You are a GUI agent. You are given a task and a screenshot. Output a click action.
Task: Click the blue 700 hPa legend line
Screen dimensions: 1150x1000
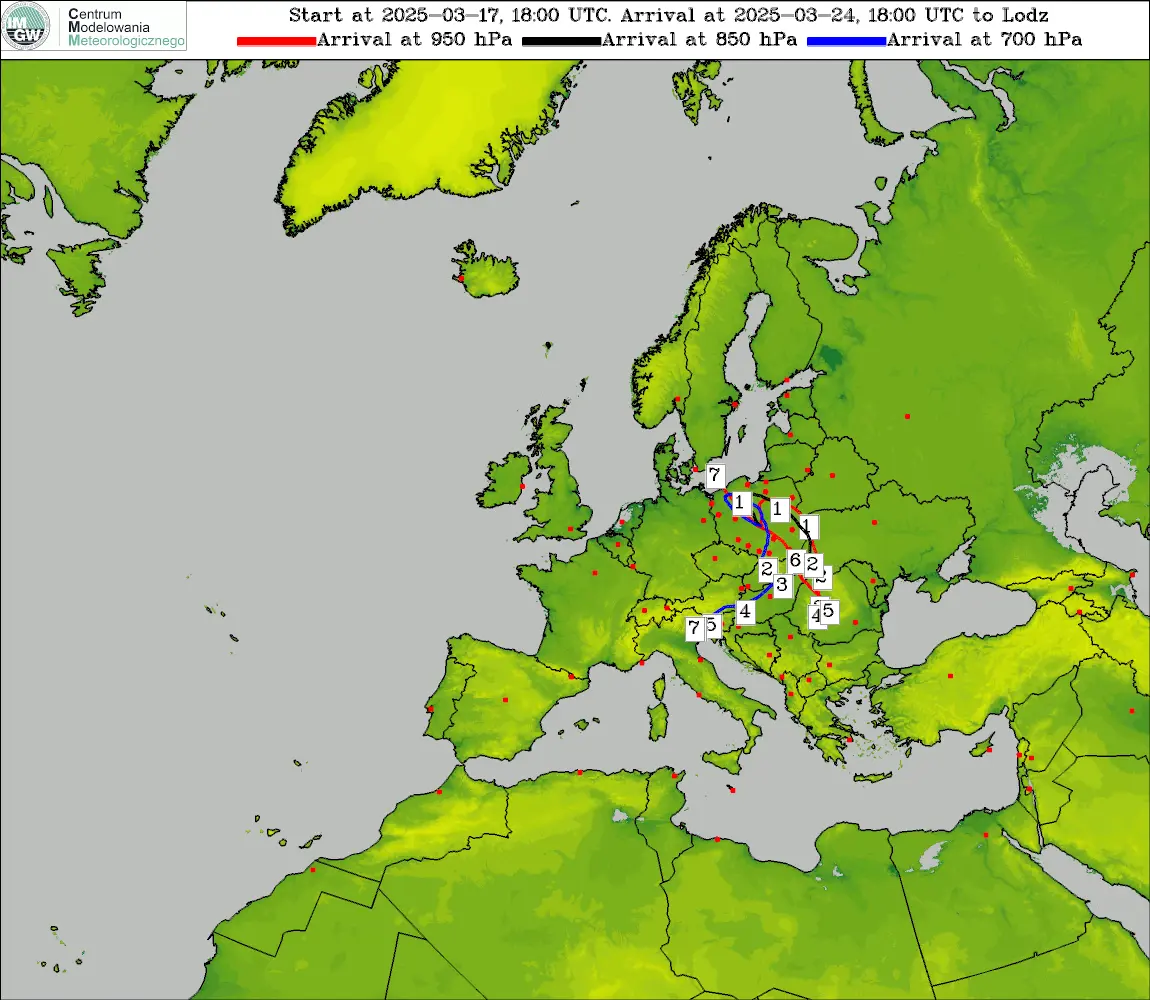[846, 41]
